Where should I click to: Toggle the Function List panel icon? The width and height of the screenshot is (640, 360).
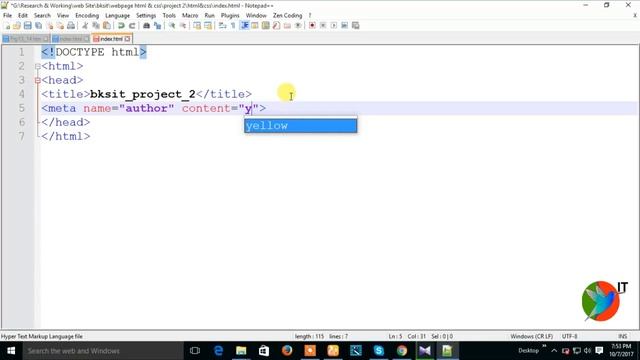(x=276, y=25)
